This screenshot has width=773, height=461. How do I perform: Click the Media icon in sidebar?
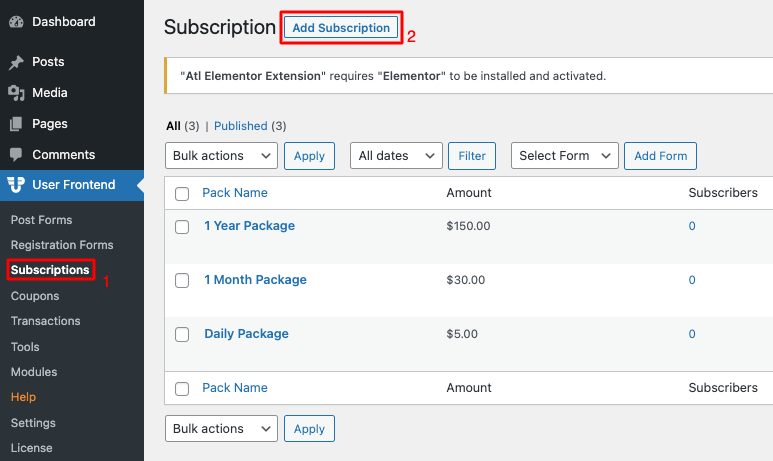pyautogui.click(x=16, y=93)
